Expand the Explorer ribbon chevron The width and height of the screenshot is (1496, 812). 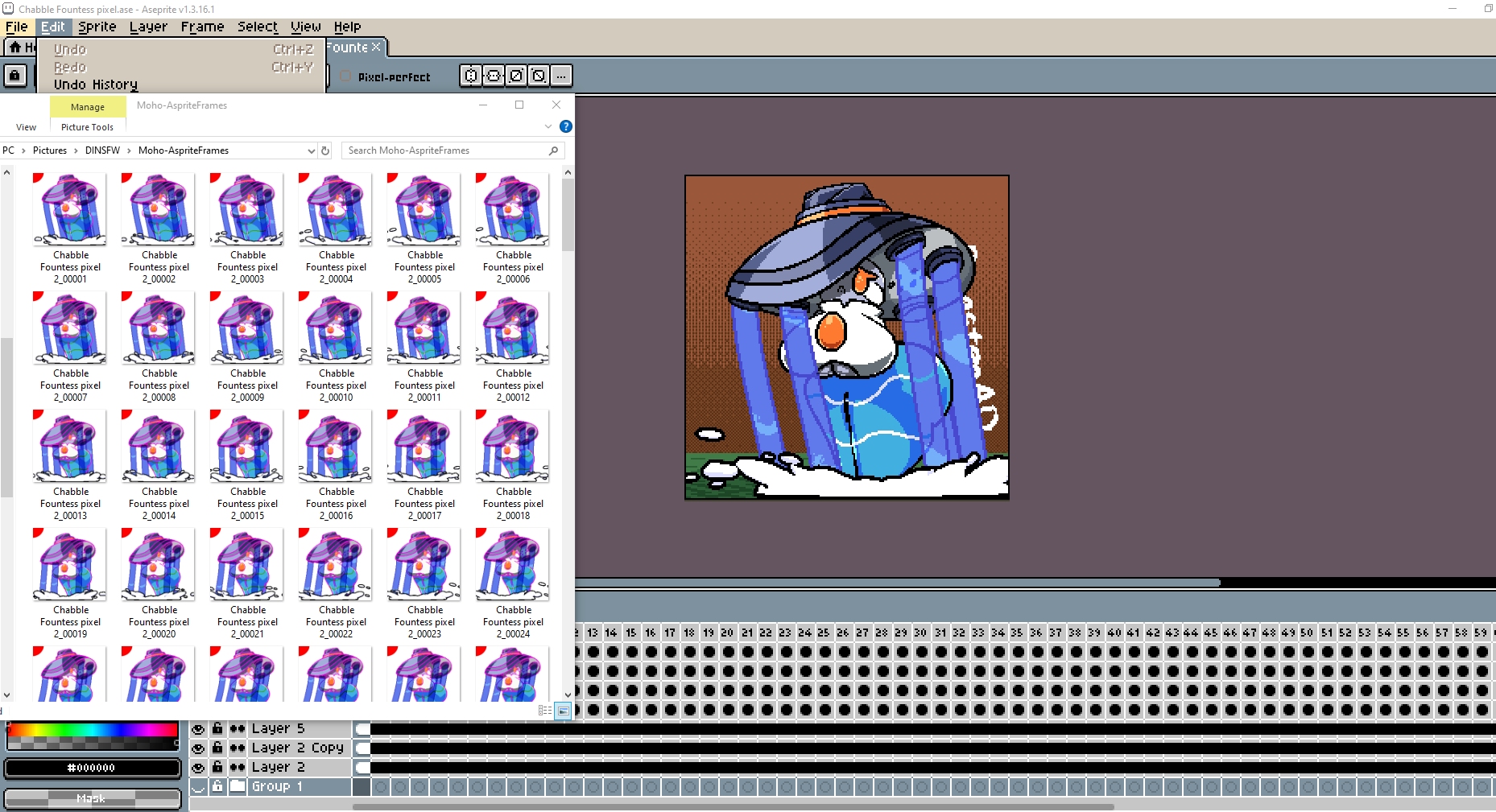click(548, 126)
